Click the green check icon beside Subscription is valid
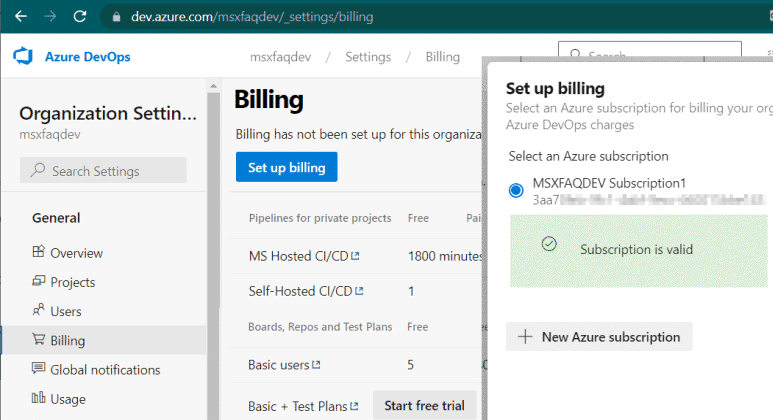The width and height of the screenshot is (773, 420). point(549,244)
